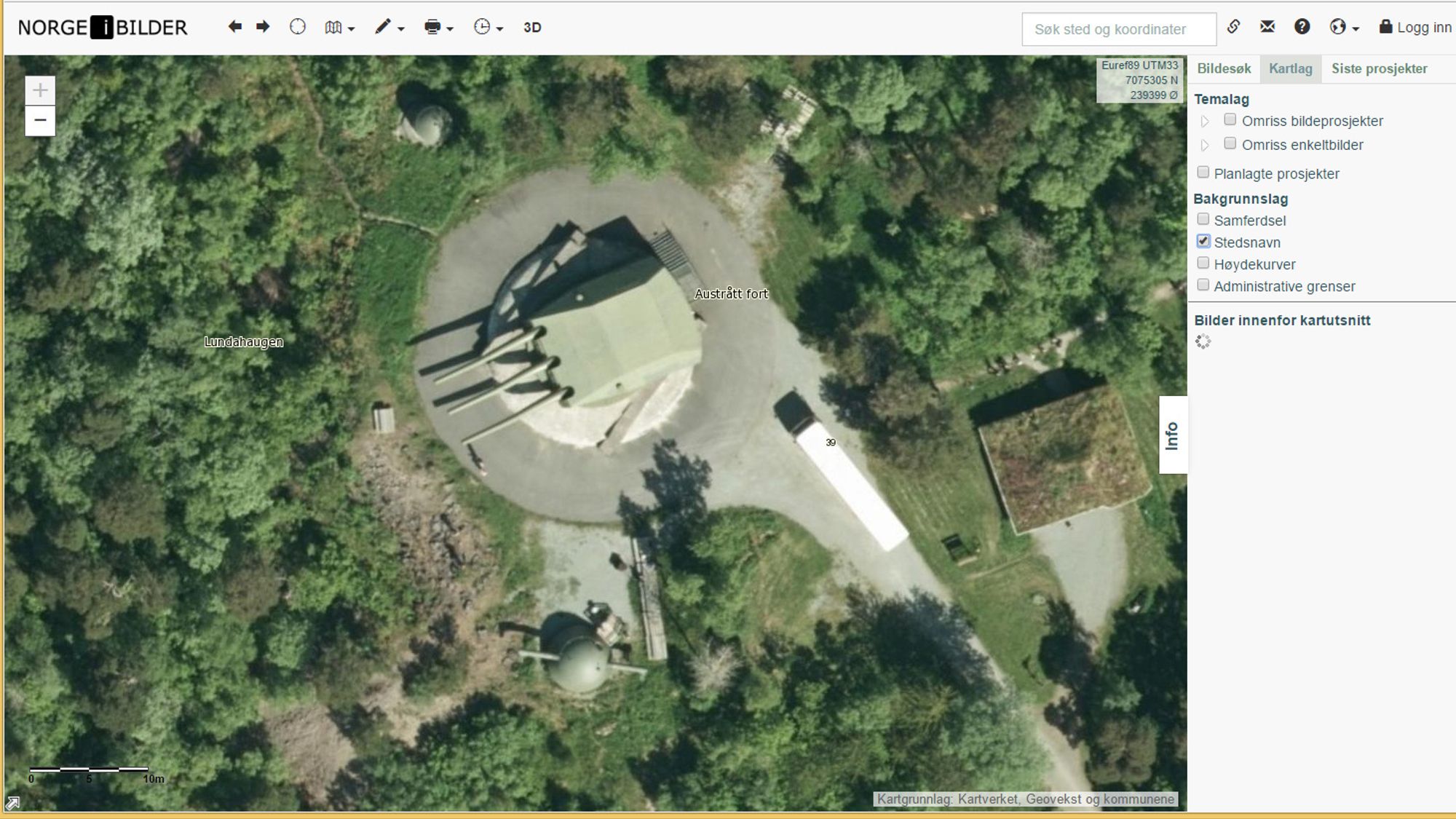The width and height of the screenshot is (1456, 819).
Task: Open the map type dropdown
Action: (x=340, y=28)
